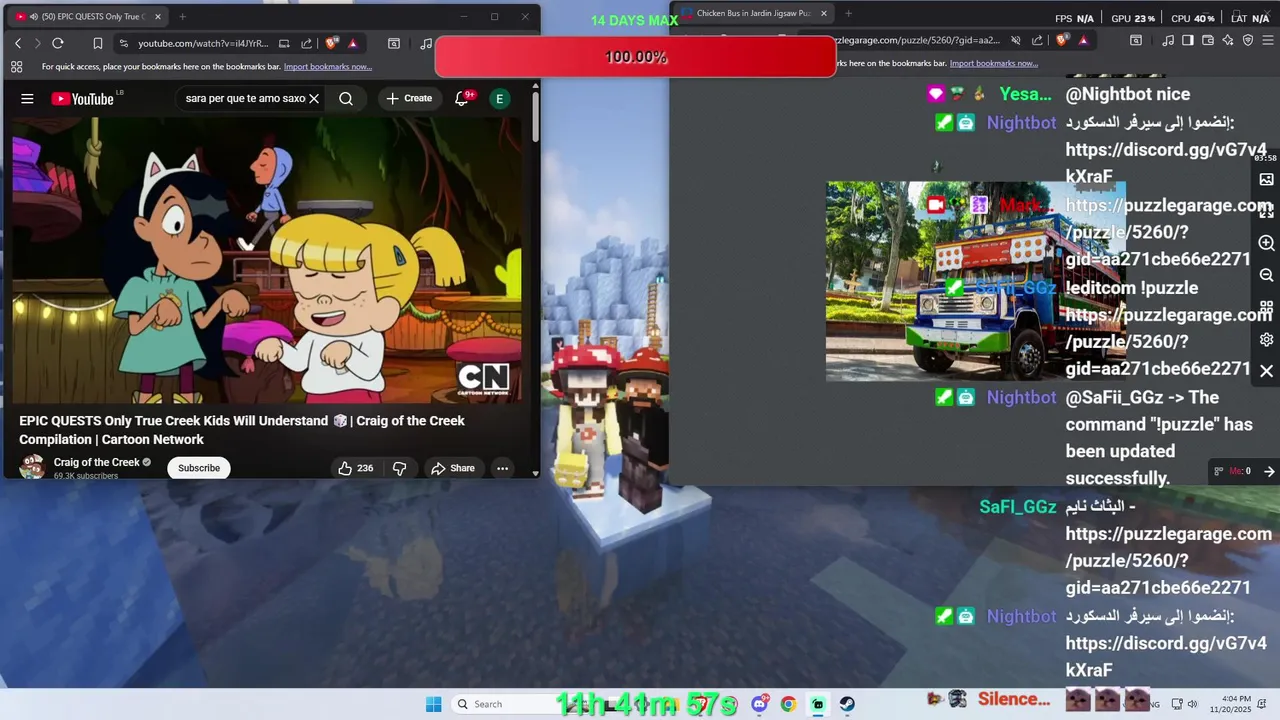Open YouTube hamburger guide menu
Viewport: 1280px width, 720px height.
click(x=27, y=99)
